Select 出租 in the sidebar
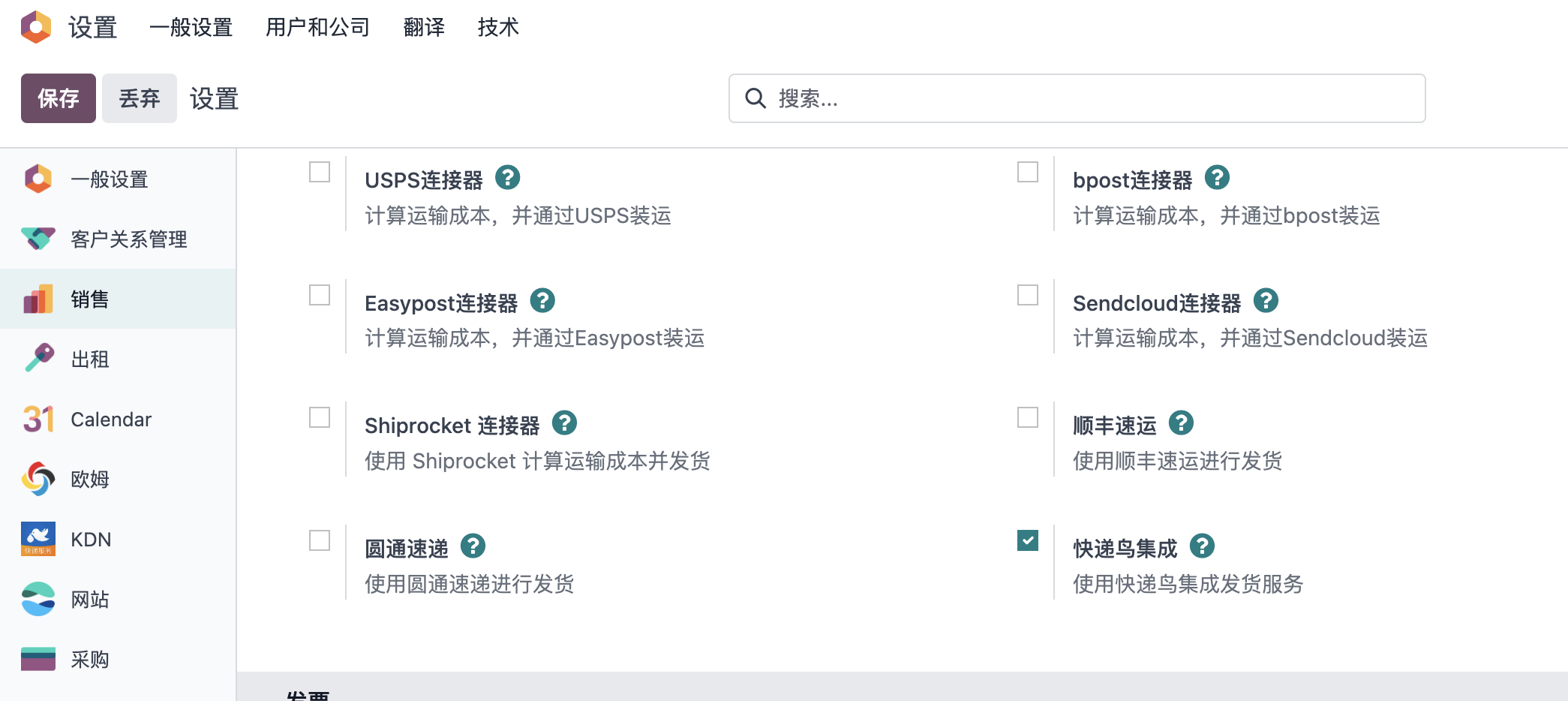 tap(118, 359)
